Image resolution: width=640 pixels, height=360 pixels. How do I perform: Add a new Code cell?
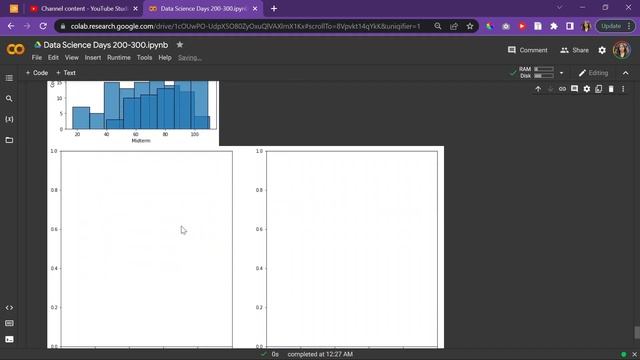click(37, 73)
